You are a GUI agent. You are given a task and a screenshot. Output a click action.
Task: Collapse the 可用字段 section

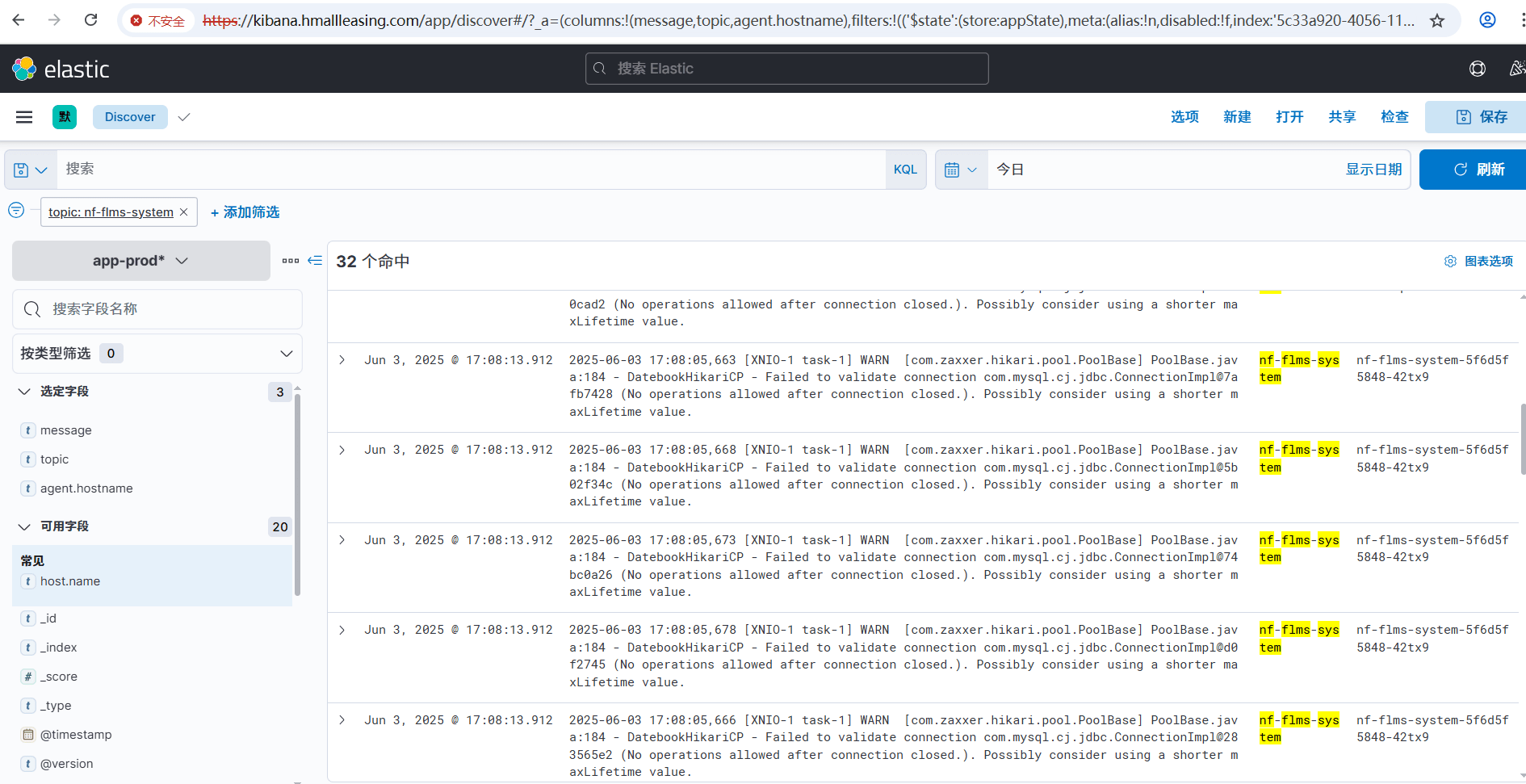(x=25, y=526)
